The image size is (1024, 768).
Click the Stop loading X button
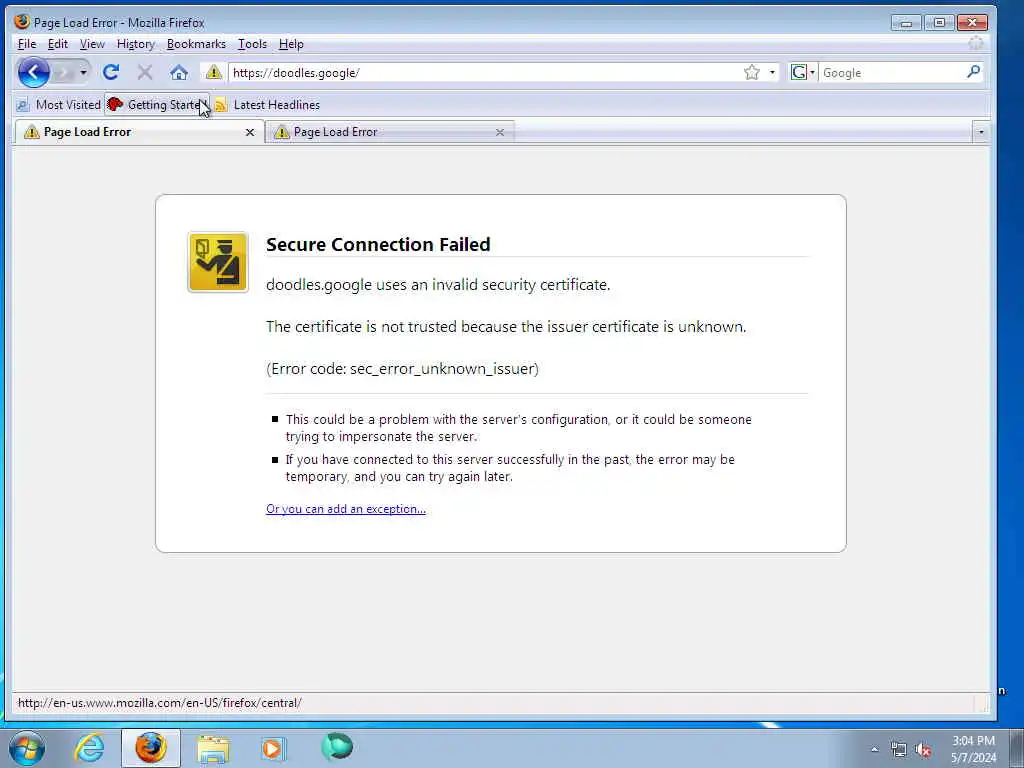pos(145,72)
